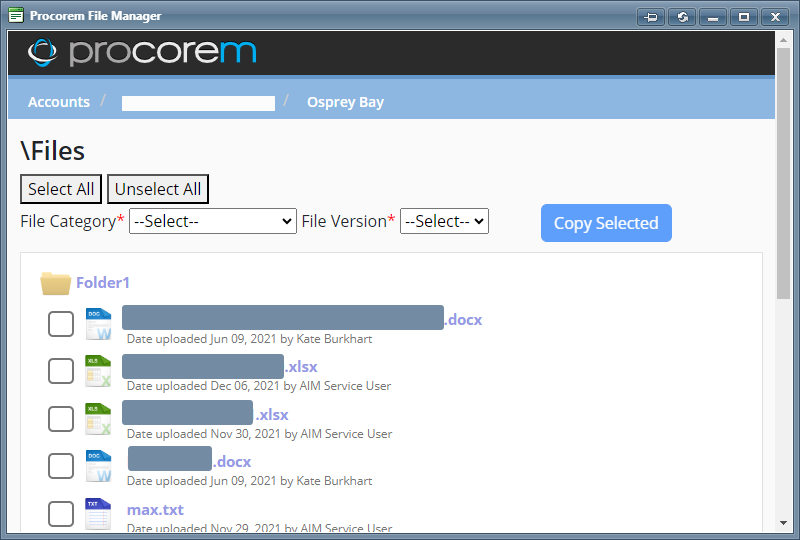Click Excel icon of xlsx uploaded Dec 06, 2021
This screenshot has height=540, width=800.
pos(98,371)
